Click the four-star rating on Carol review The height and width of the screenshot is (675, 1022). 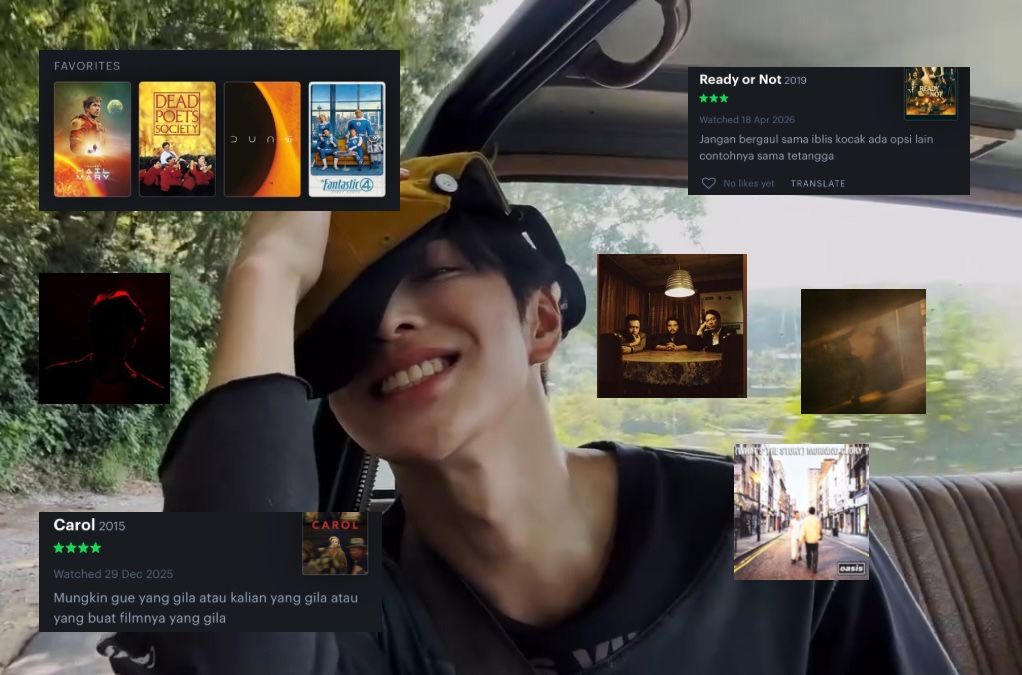pos(78,548)
